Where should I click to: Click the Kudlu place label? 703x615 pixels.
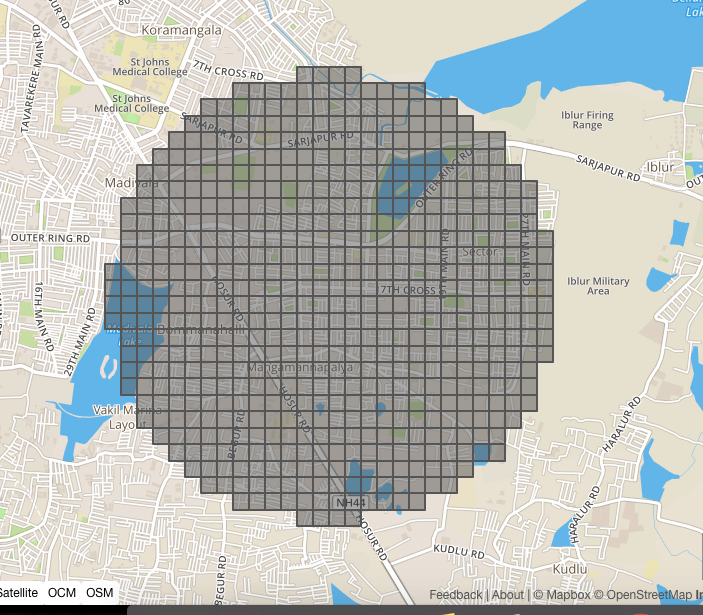point(570,569)
